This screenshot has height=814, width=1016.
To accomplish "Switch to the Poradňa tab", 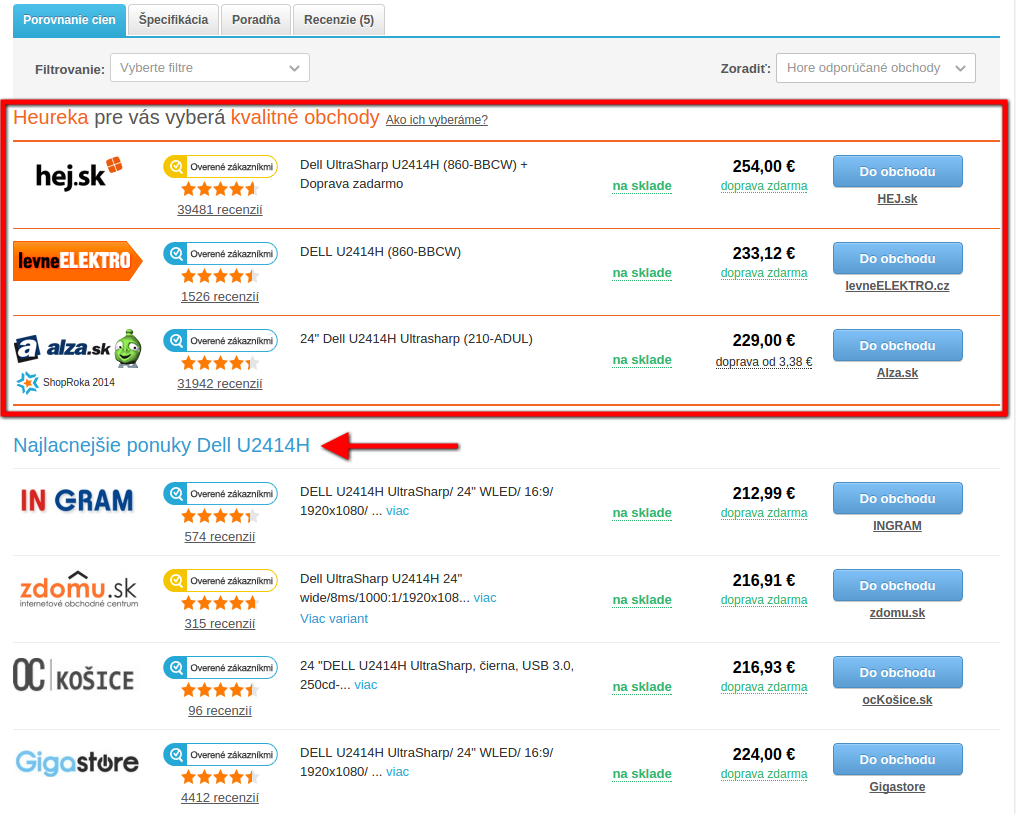I will pos(255,20).
